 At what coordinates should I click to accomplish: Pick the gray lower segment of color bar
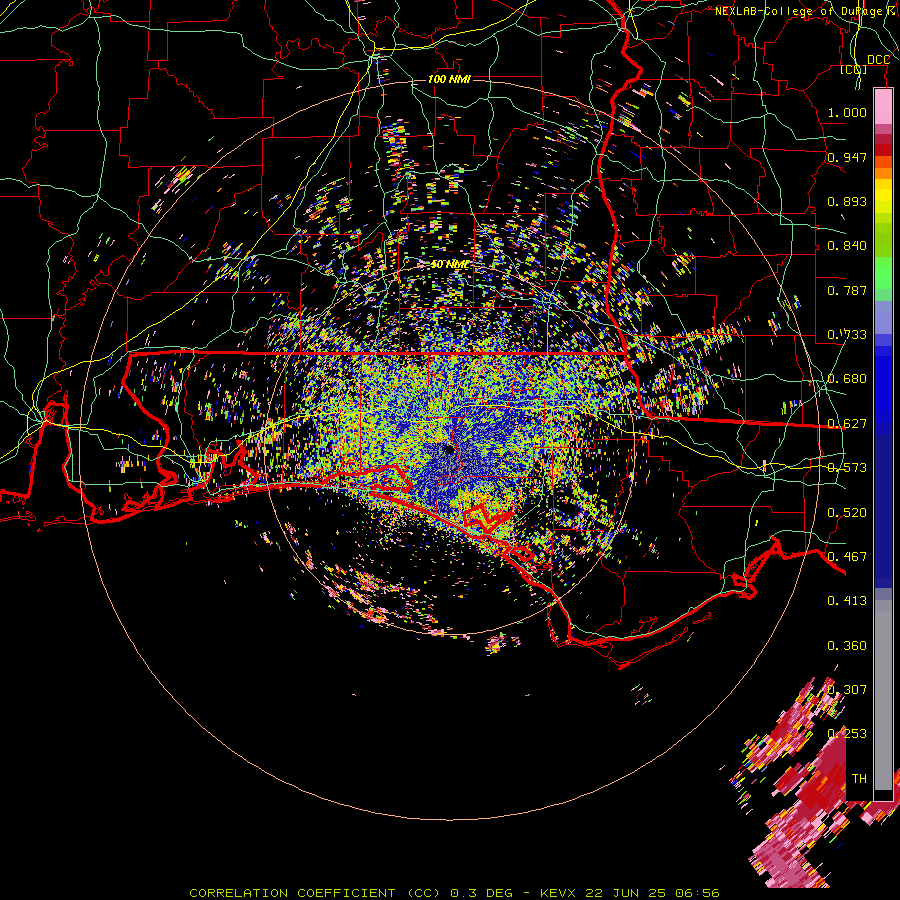883,695
